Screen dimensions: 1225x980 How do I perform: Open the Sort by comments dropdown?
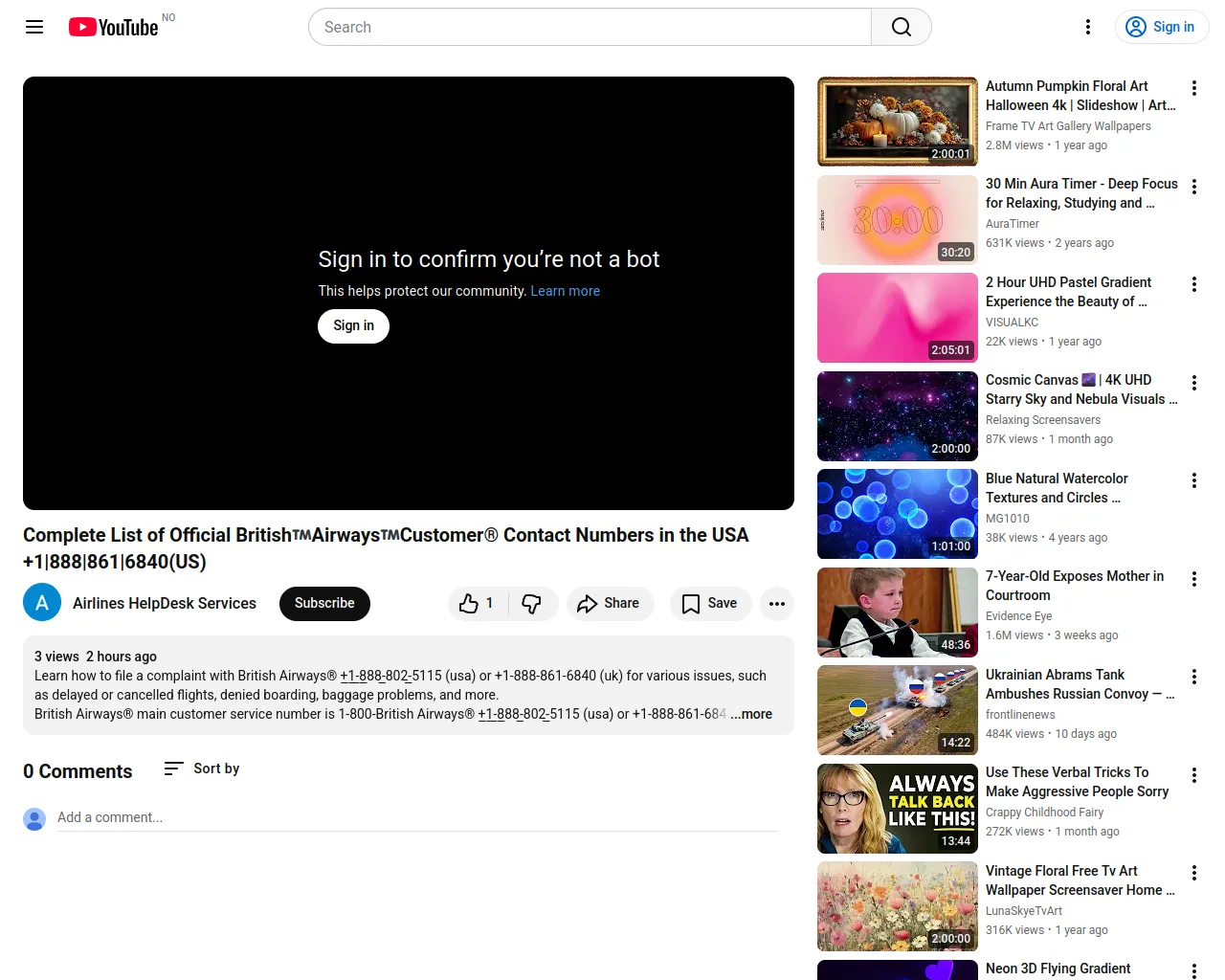(202, 768)
